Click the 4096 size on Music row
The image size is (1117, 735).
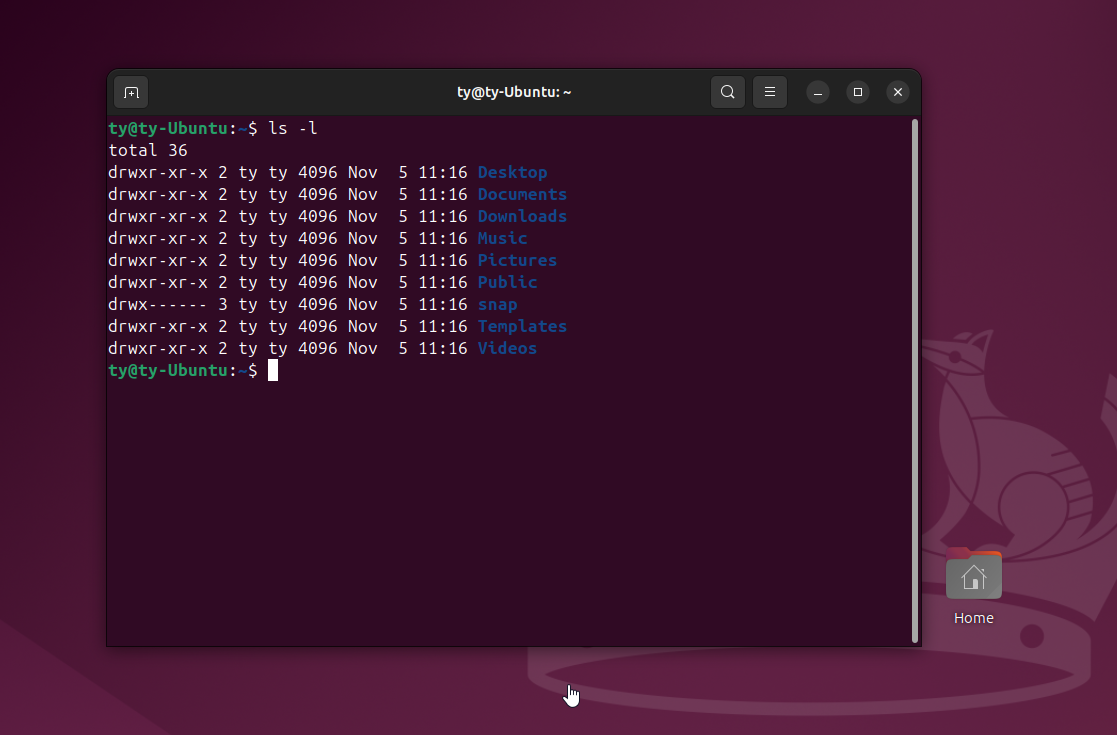tap(318, 239)
